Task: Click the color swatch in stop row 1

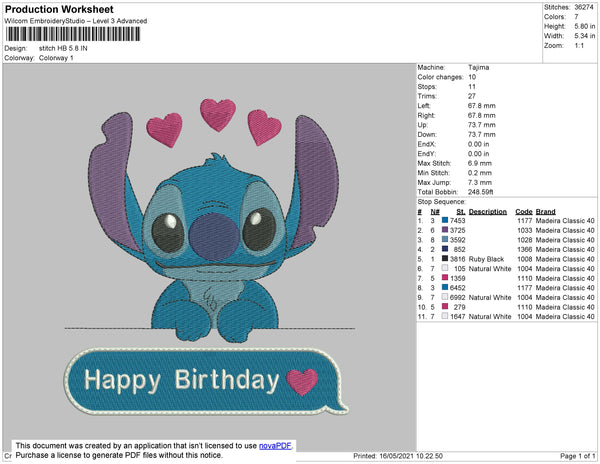Action: pos(445,220)
